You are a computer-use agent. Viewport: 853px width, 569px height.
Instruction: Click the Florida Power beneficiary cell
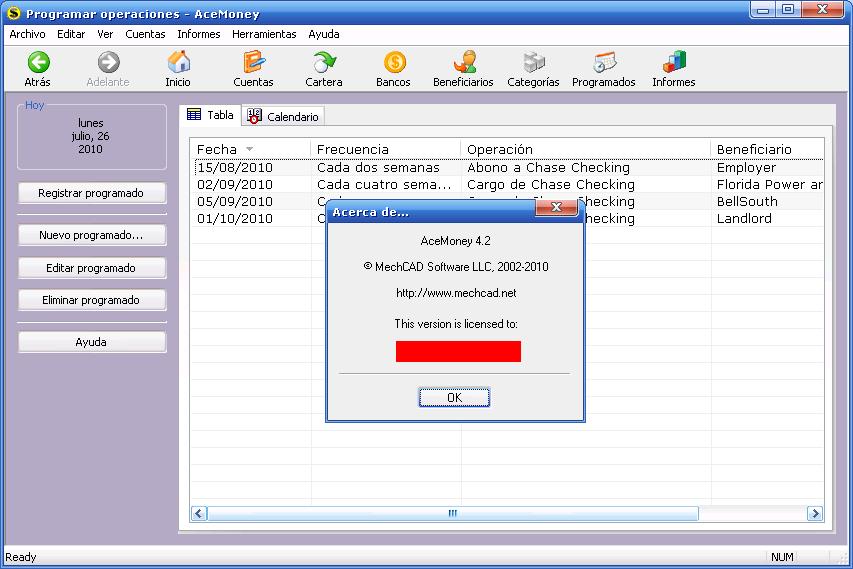pos(769,184)
